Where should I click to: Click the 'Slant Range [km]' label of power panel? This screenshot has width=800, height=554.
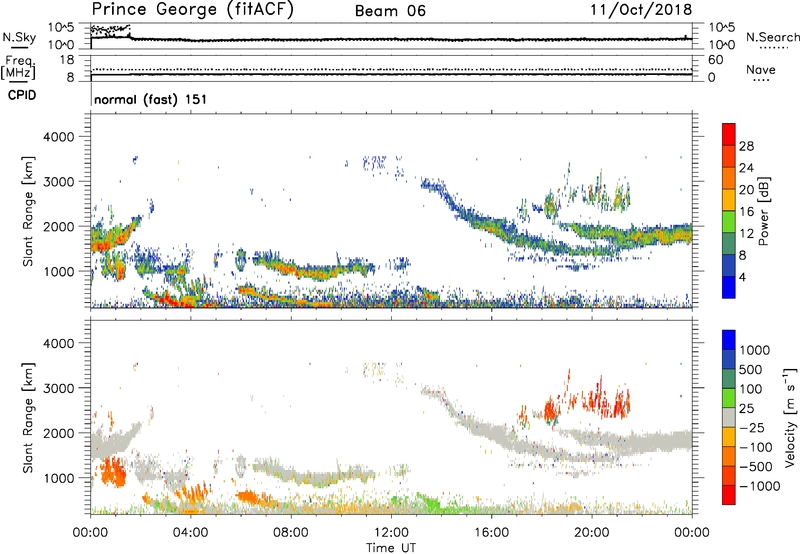tap(28, 211)
